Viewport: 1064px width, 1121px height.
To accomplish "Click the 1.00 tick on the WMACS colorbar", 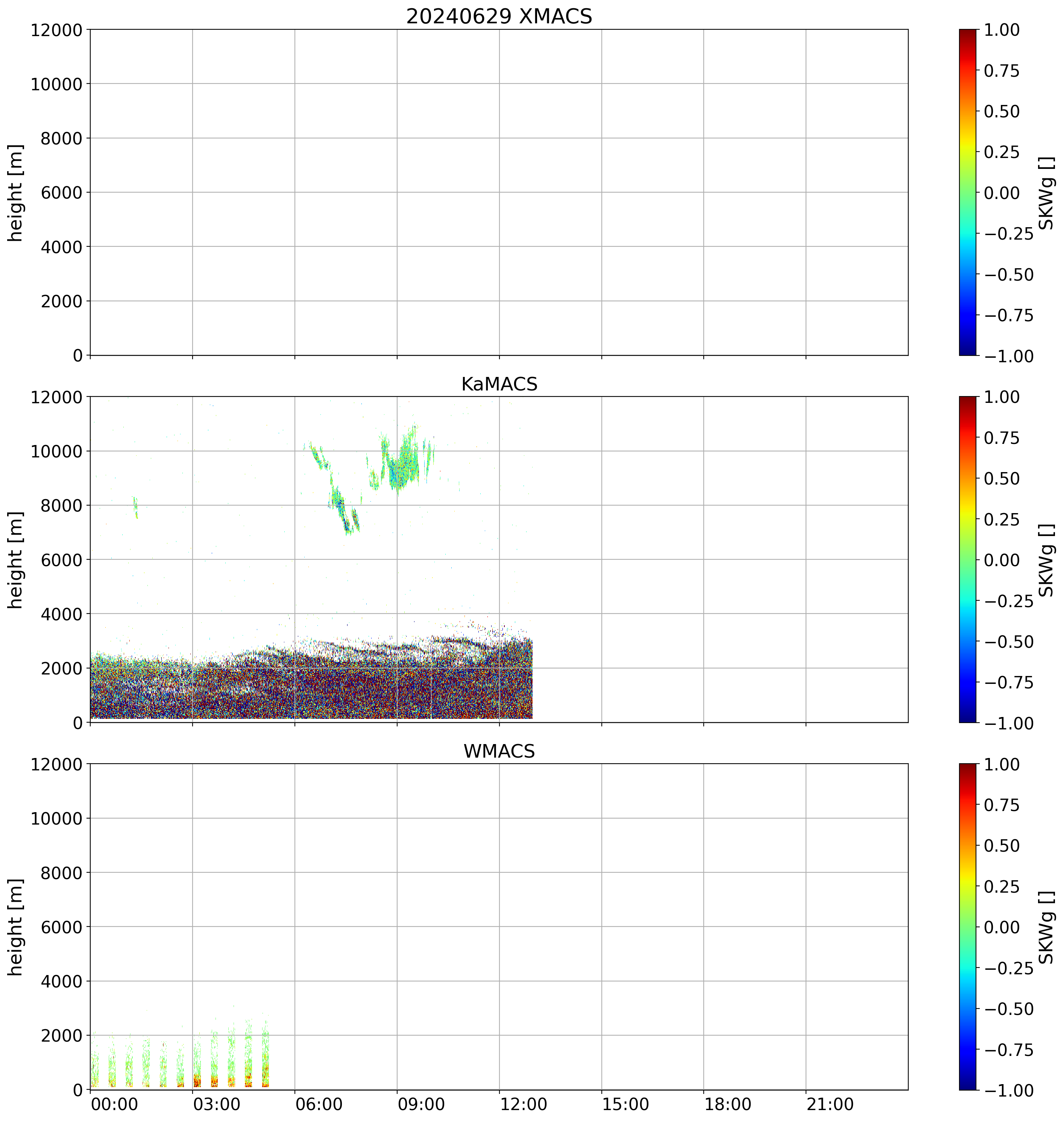I will [1002, 765].
